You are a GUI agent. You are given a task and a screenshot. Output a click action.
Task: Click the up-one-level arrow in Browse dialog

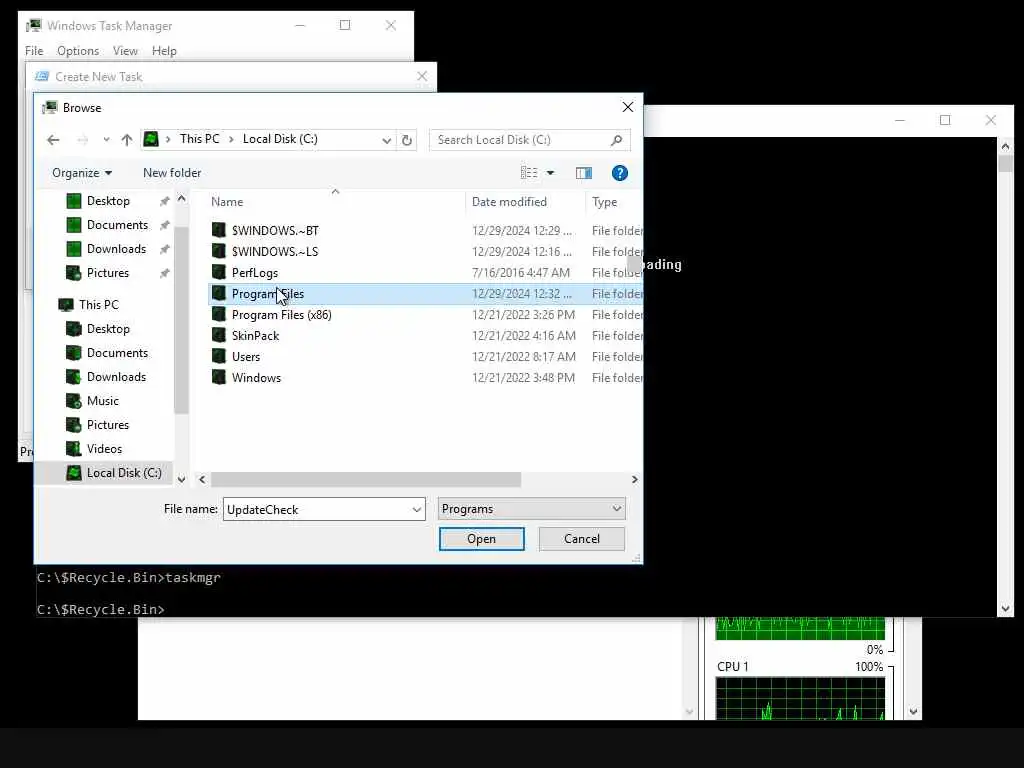(127, 140)
